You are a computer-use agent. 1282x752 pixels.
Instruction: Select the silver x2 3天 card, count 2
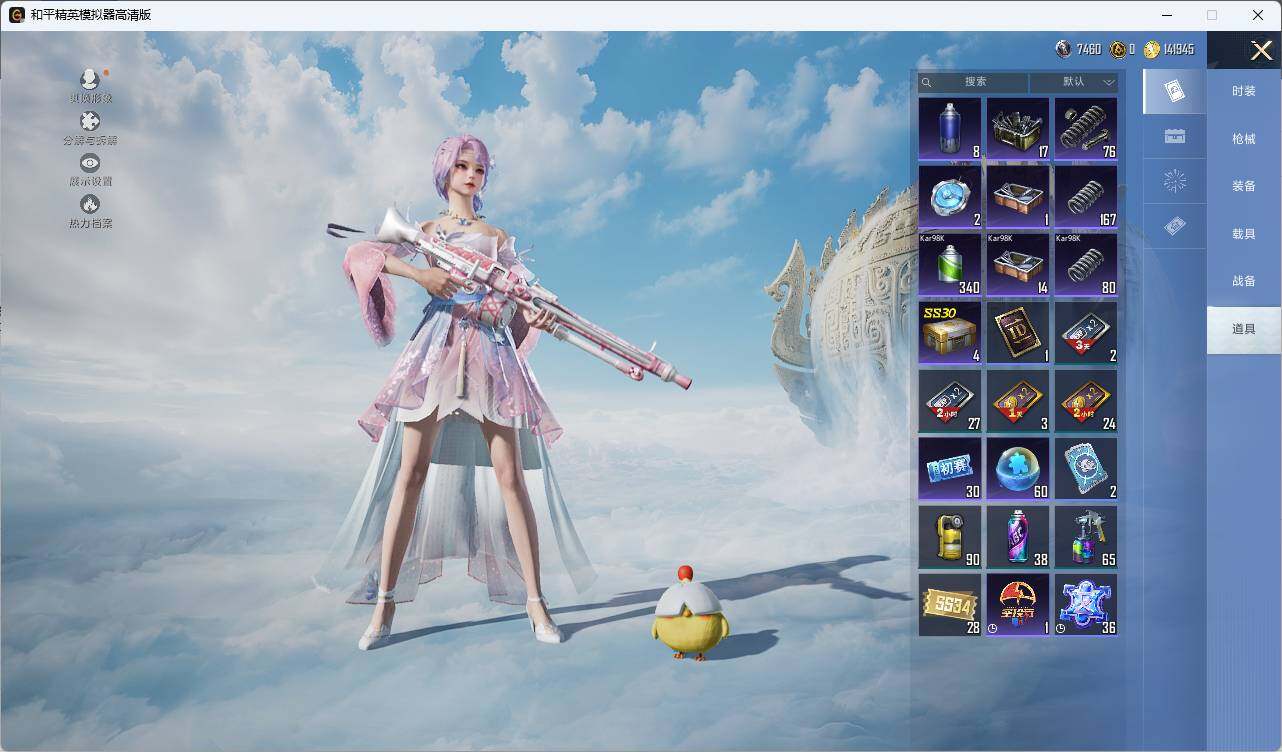tap(1086, 333)
